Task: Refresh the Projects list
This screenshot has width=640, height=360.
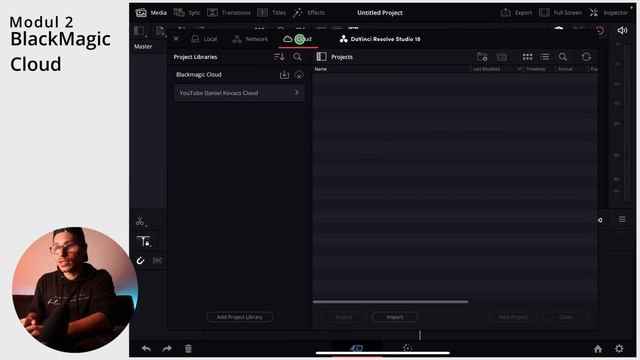Action: click(586, 57)
